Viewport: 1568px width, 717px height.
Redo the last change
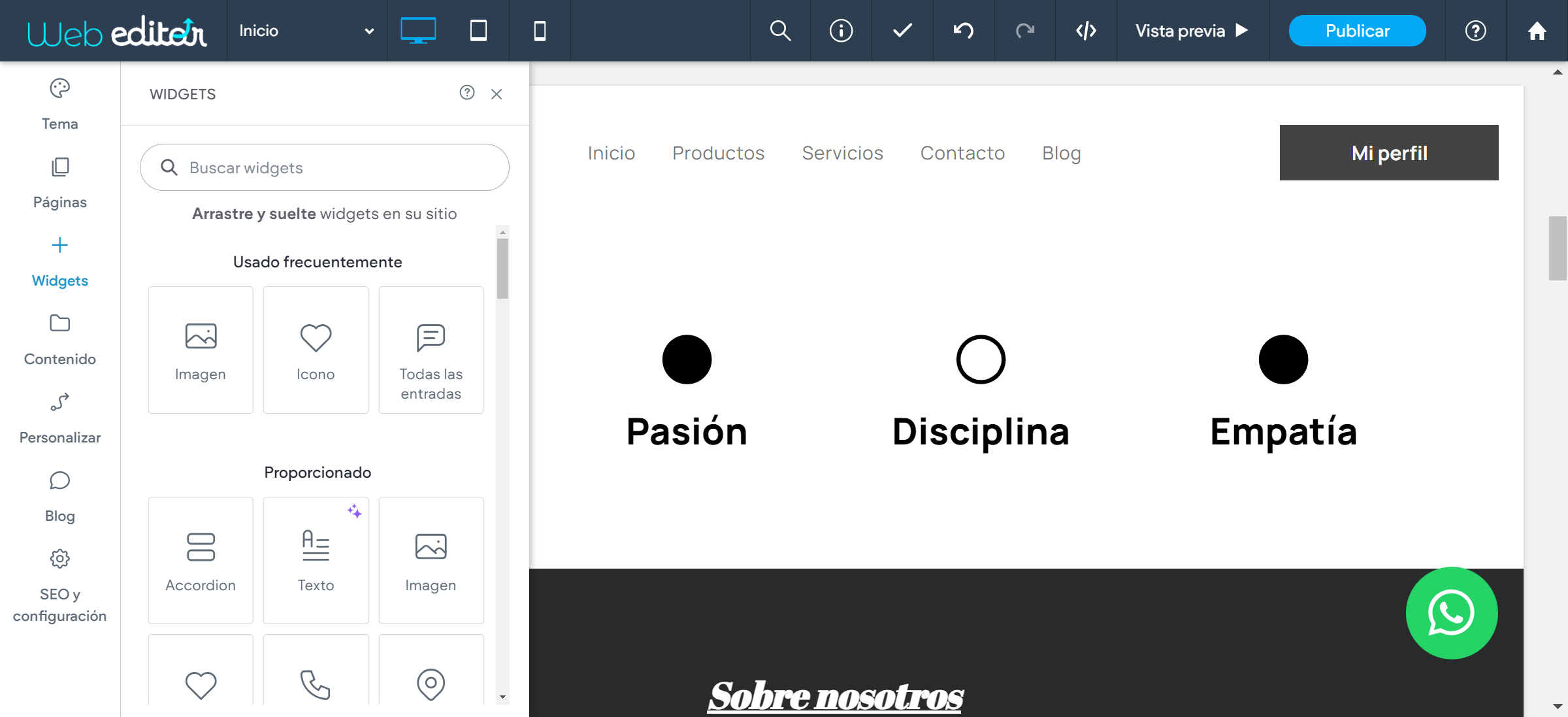[x=1025, y=31]
